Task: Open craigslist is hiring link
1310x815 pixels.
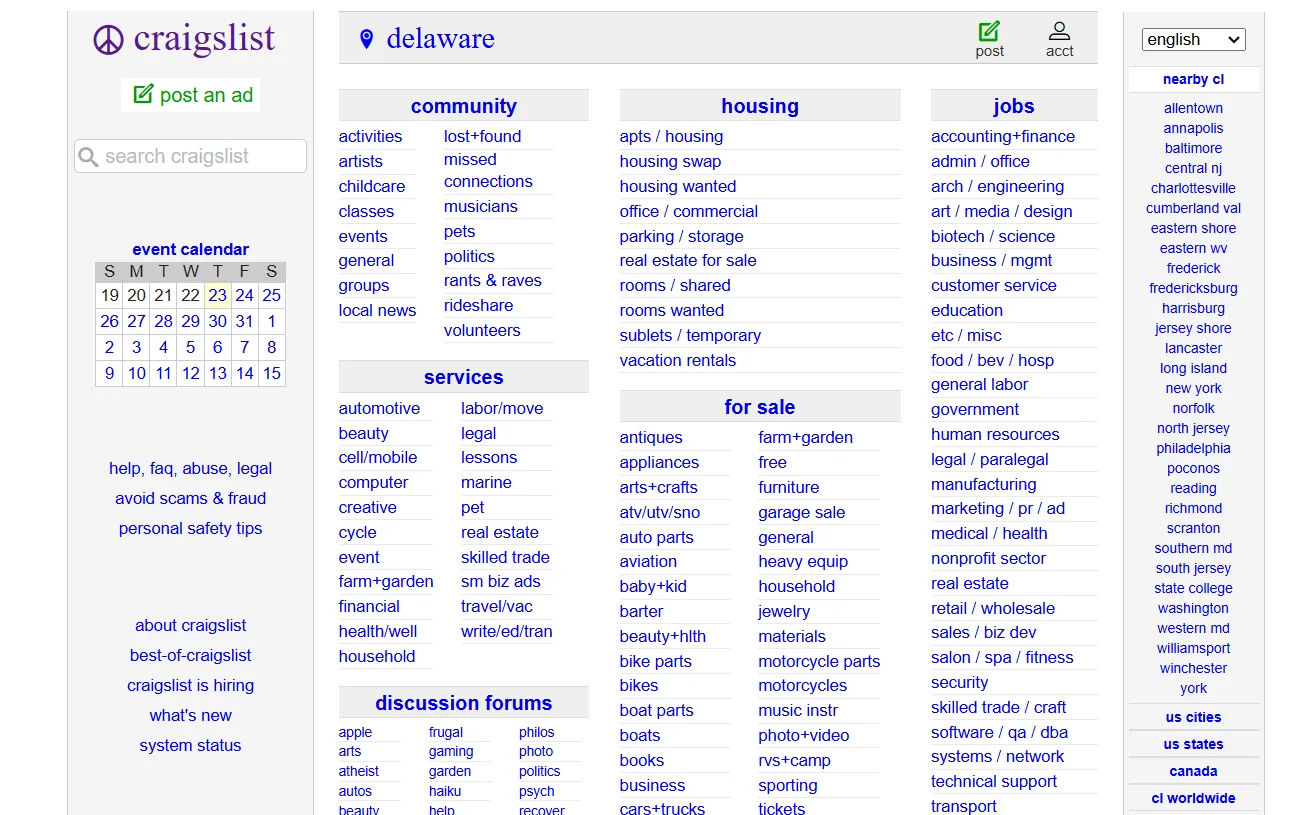Action: coord(190,685)
